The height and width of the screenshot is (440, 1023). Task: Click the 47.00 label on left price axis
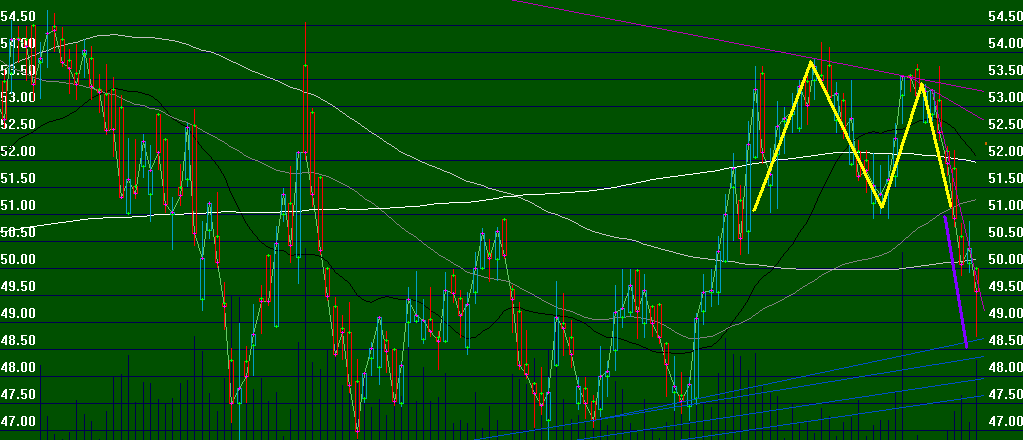[18, 422]
